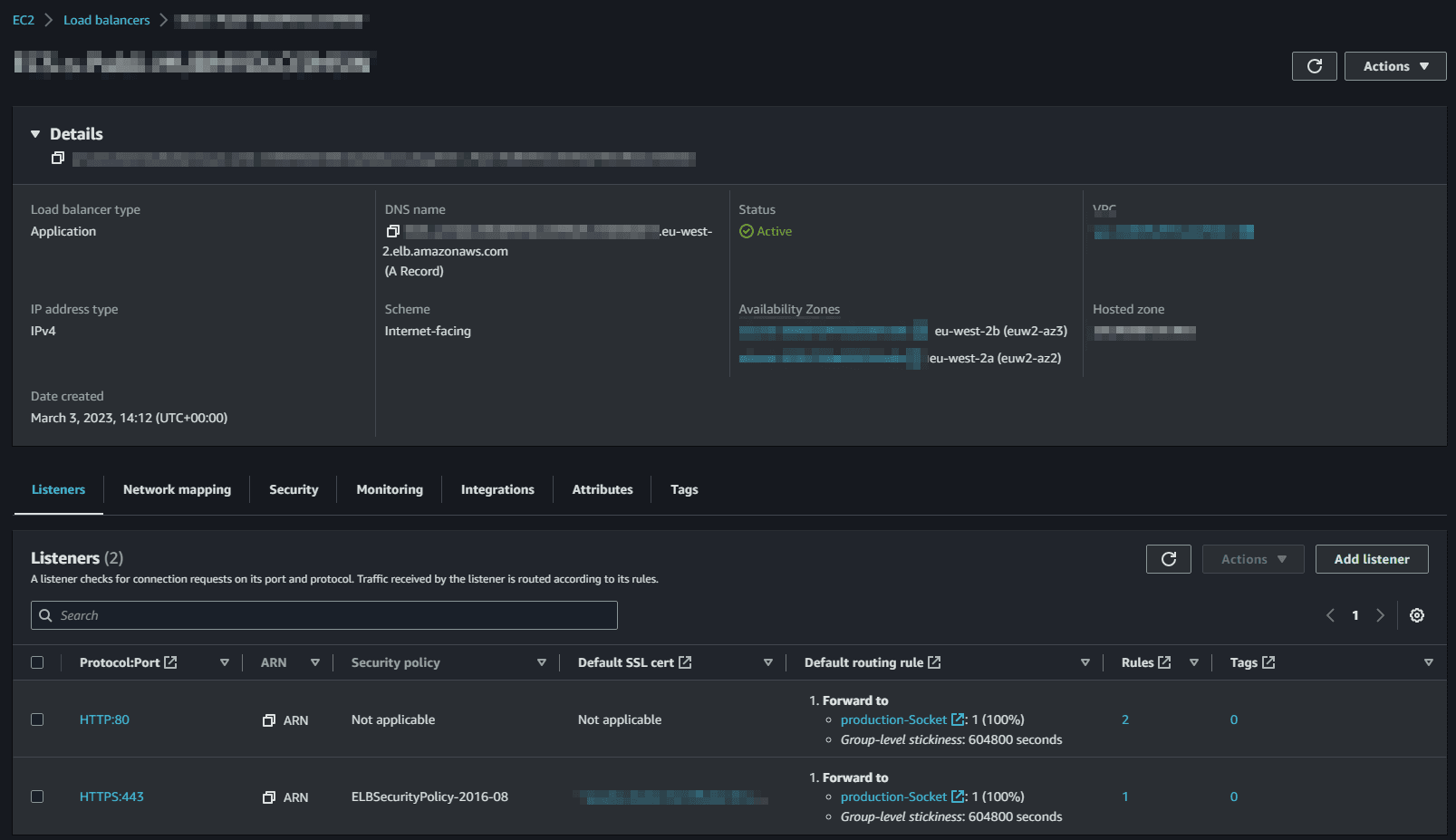Toggle the select-all listeners checkbox
The height and width of the screenshot is (840, 1456).
click(37, 662)
